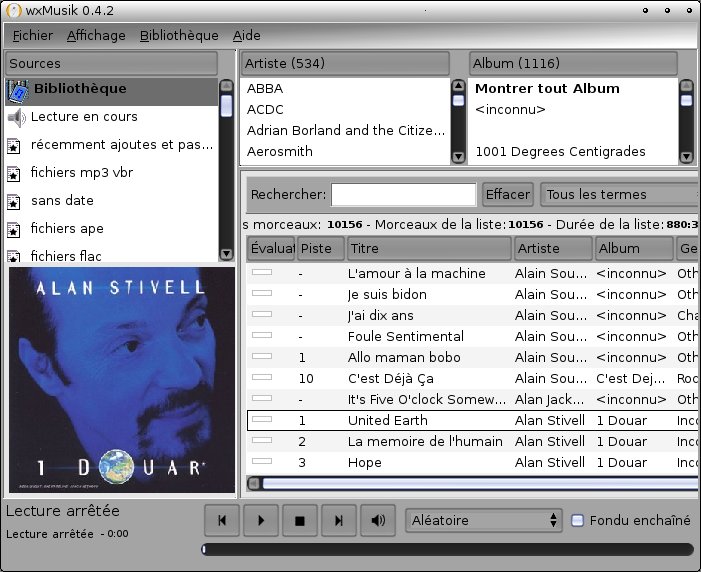Screen dimensions: 701x572
Task: Select <inconnu> in album list
Action: 573,110
